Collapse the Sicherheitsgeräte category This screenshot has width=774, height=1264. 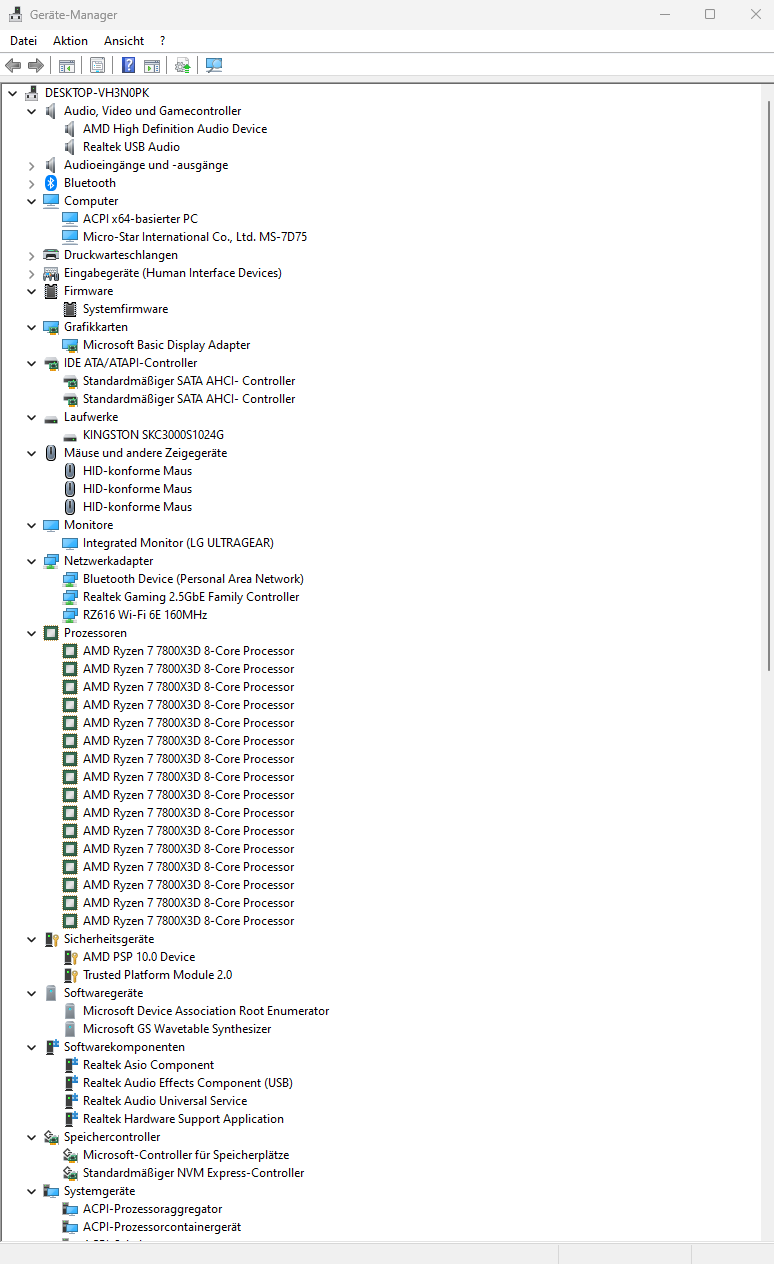point(32,939)
